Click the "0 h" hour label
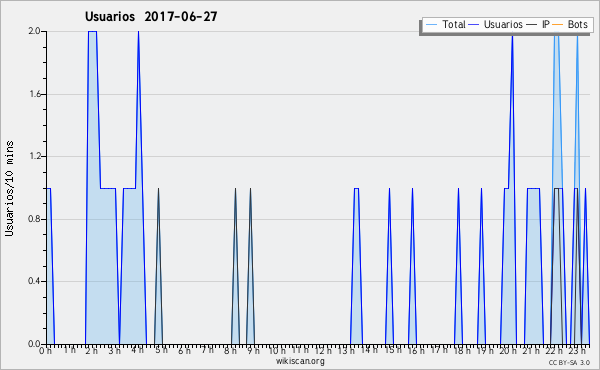Viewport: 600px width, 370px height. coord(46,351)
